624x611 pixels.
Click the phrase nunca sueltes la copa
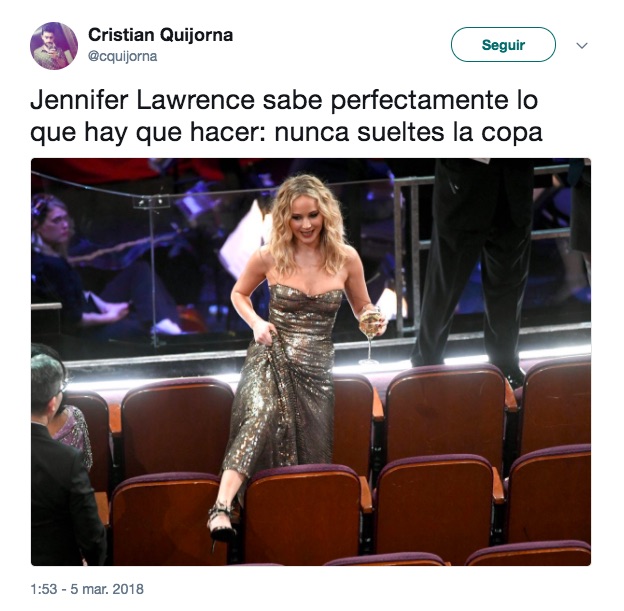click(x=408, y=132)
